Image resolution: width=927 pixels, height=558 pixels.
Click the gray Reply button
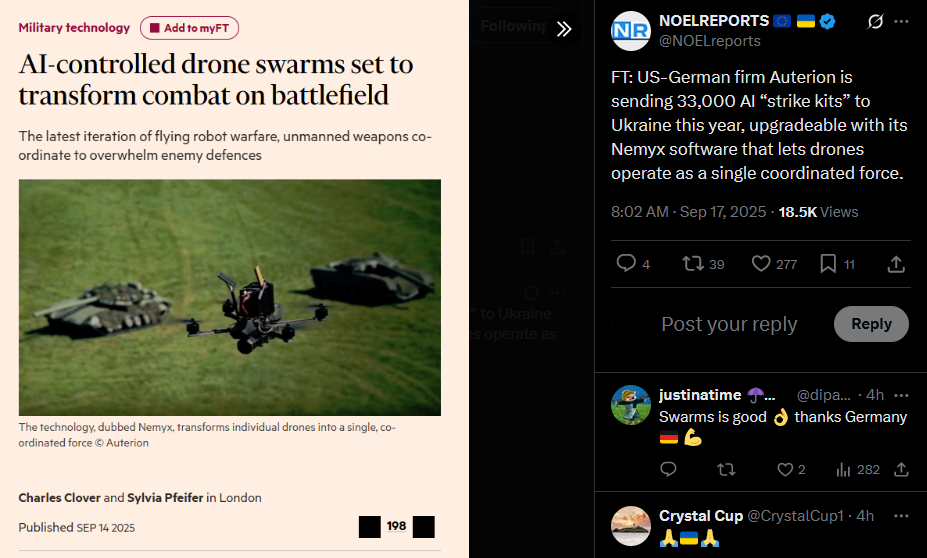click(x=871, y=324)
